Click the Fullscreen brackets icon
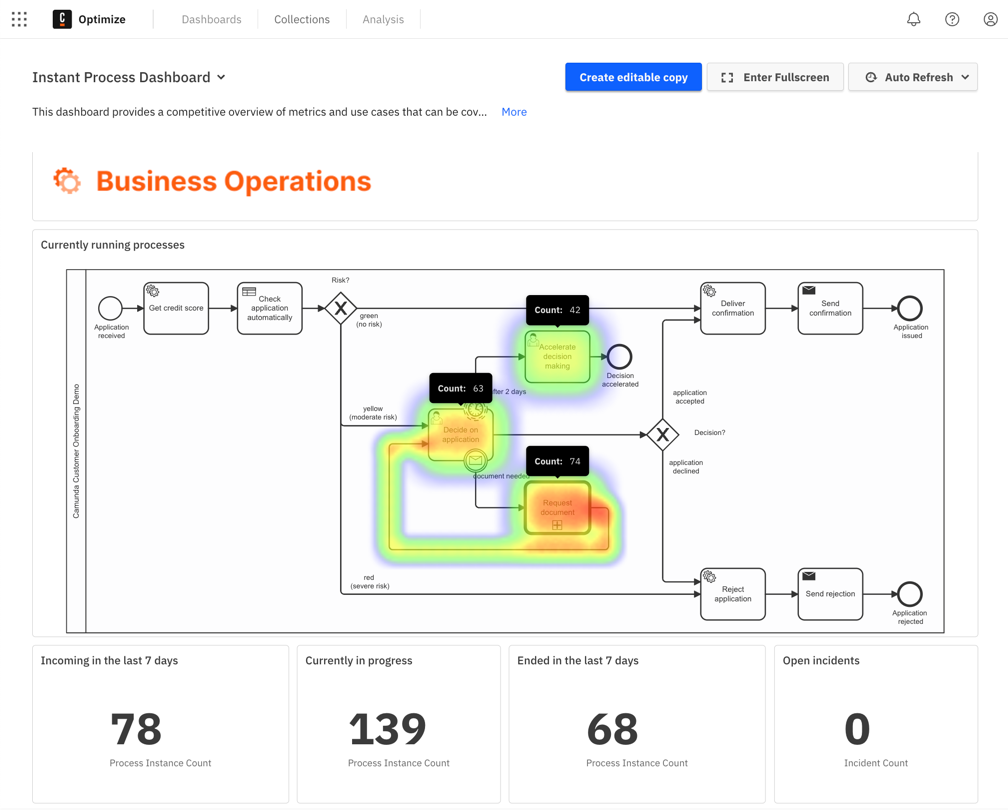Viewport: 1008px width, 811px height. pos(727,77)
